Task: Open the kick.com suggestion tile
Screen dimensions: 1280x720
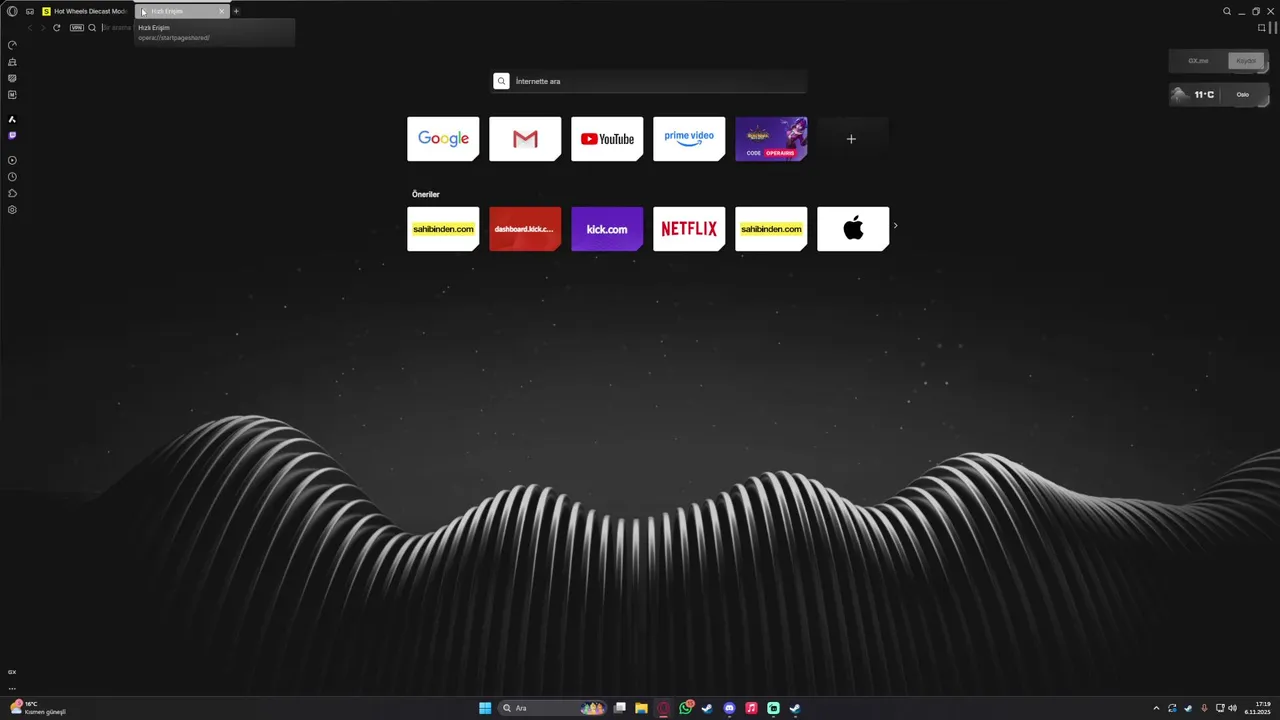Action: point(607,229)
